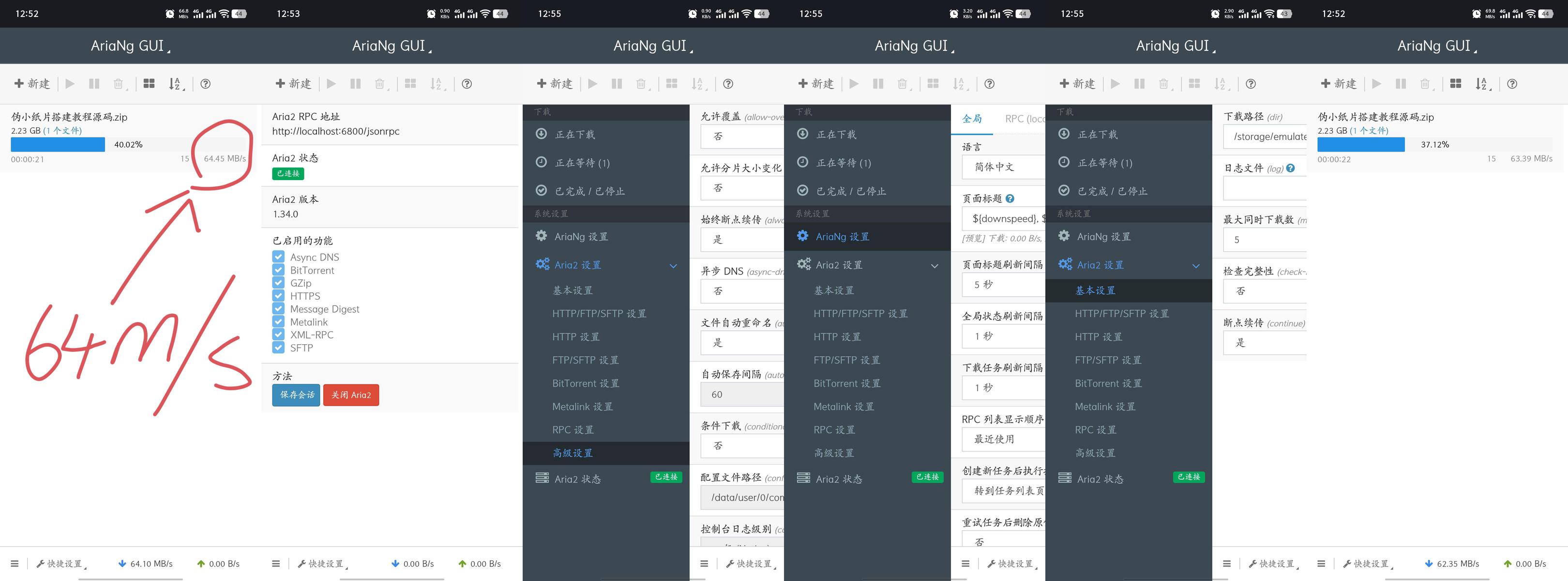Click the blue 保存会话 button
Screen dimensions: 1568x581
coord(296,395)
